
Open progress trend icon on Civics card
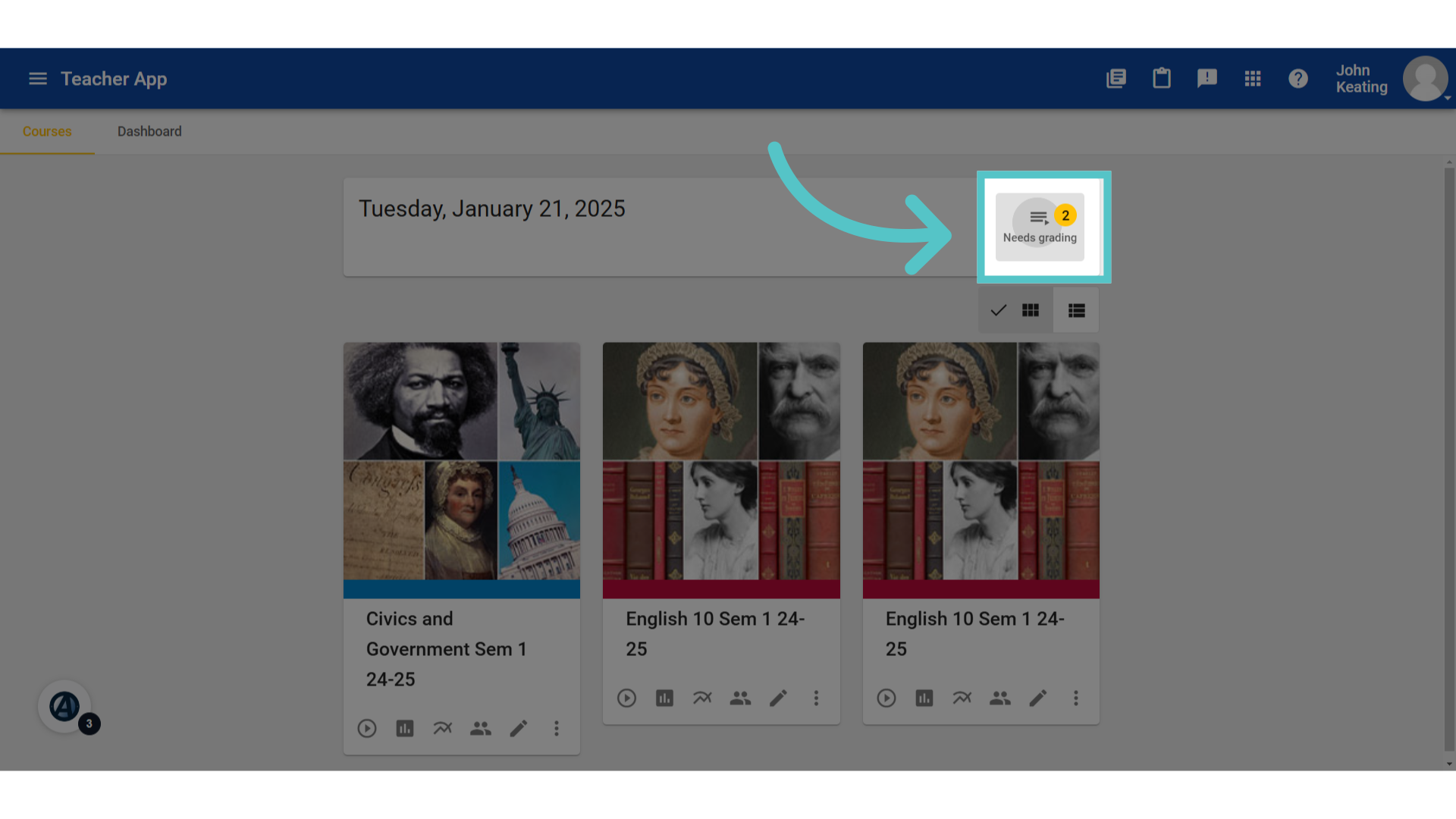[x=443, y=729]
